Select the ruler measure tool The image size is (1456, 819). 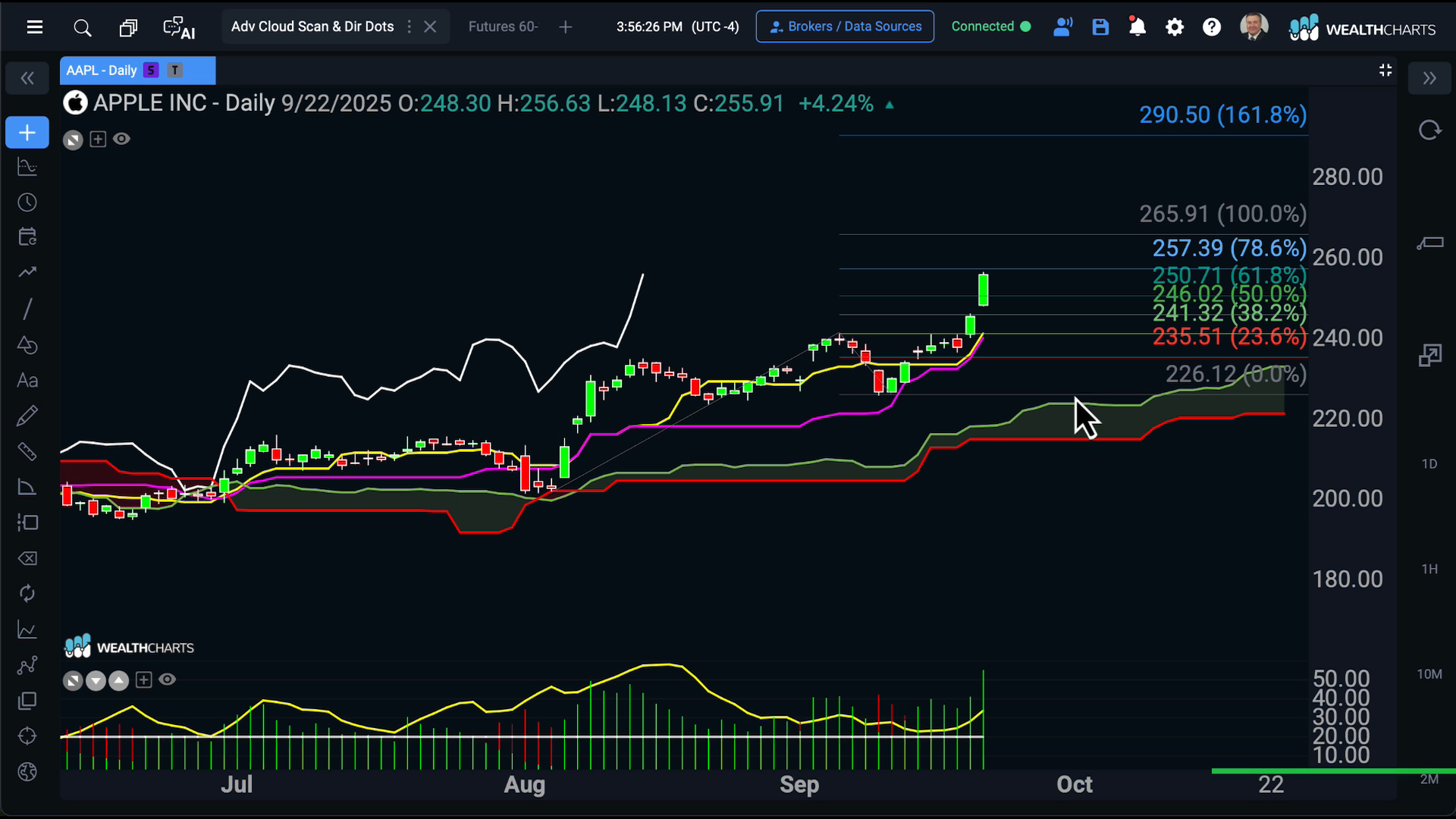pos(27,452)
